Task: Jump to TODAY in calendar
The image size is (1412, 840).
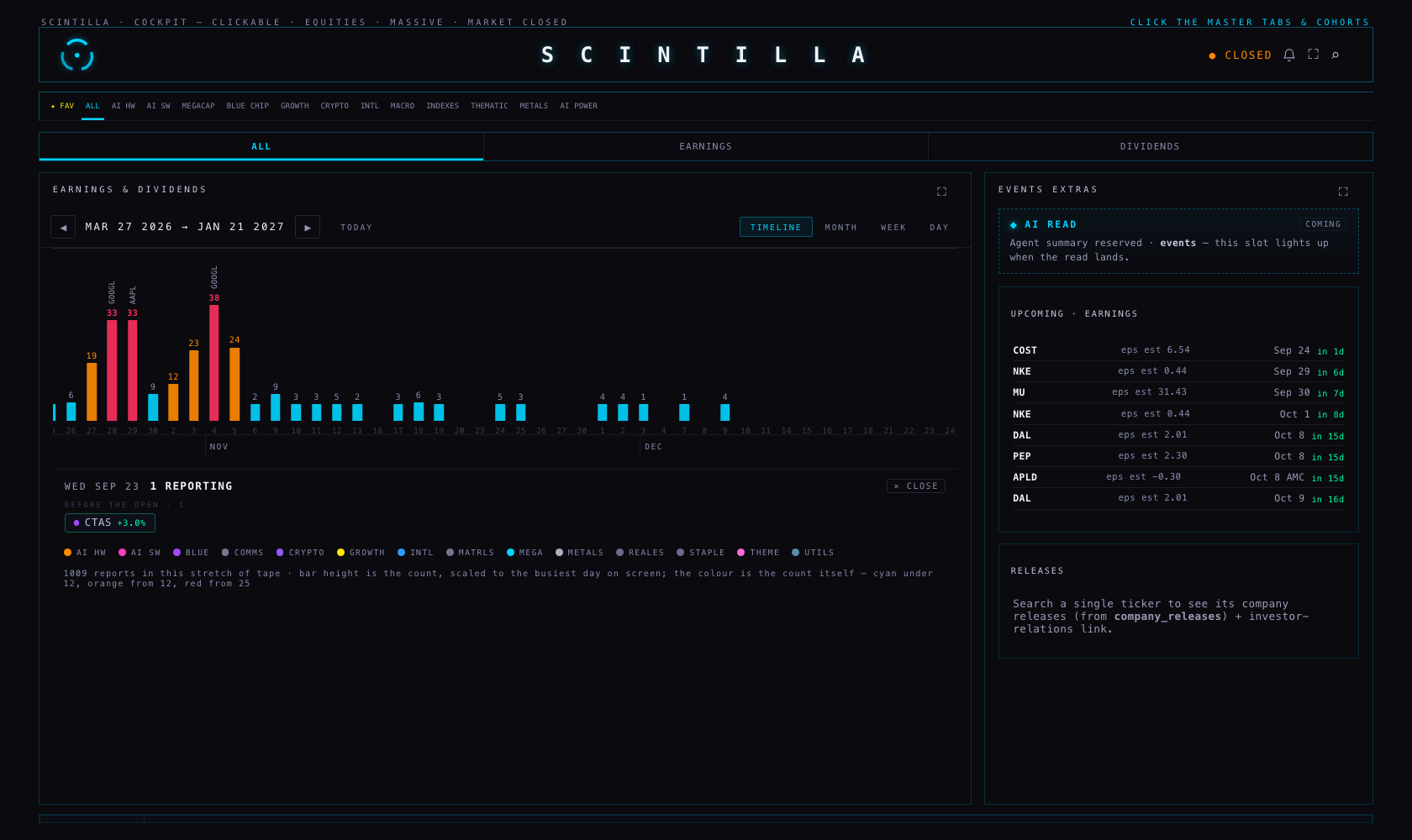Action: click(x=356, y=228)
